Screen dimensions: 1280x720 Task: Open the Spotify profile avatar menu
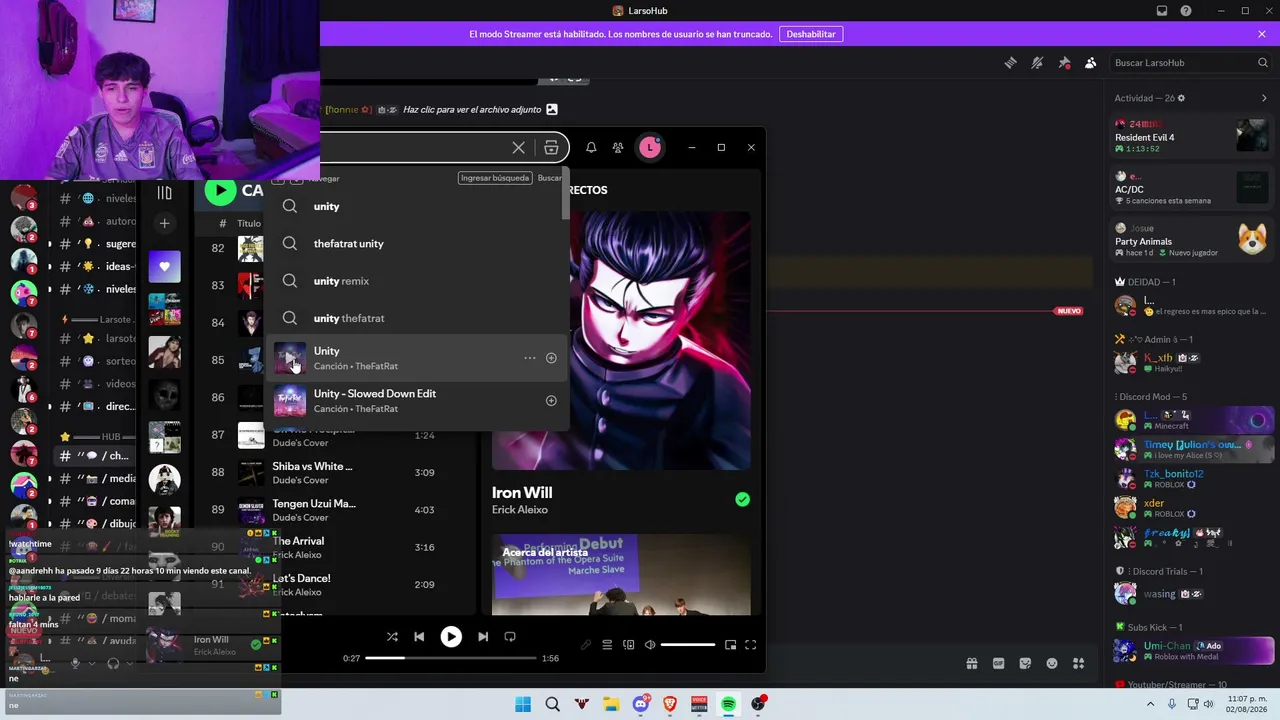[650, 148]
